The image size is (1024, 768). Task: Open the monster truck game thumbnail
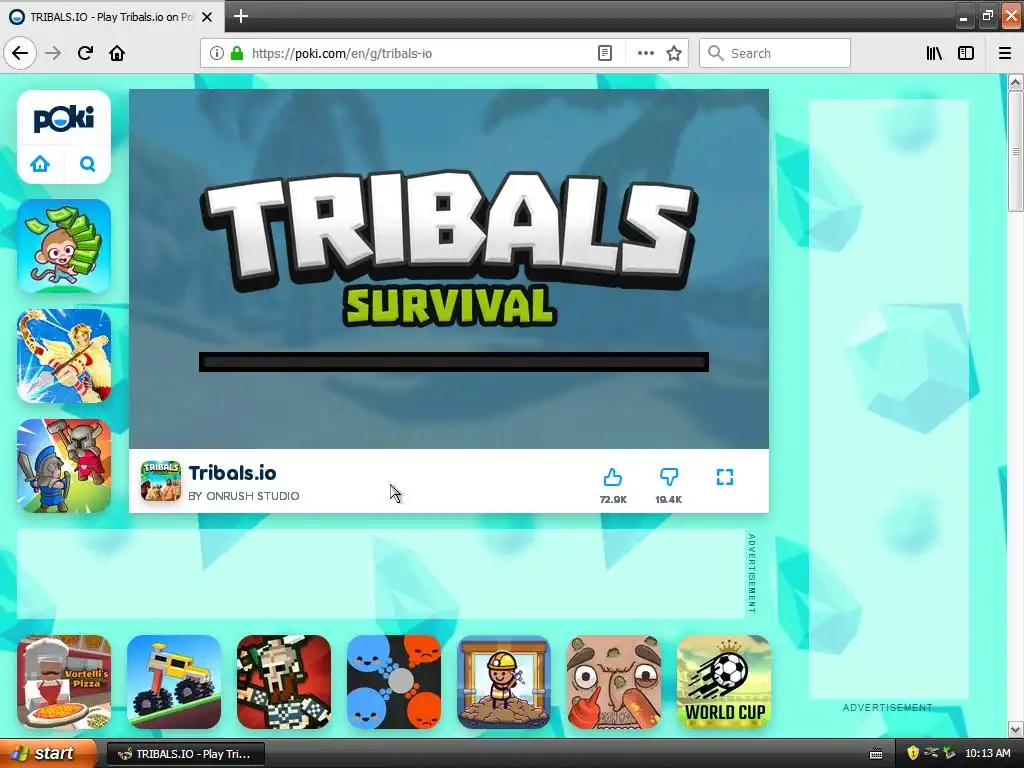174,682
